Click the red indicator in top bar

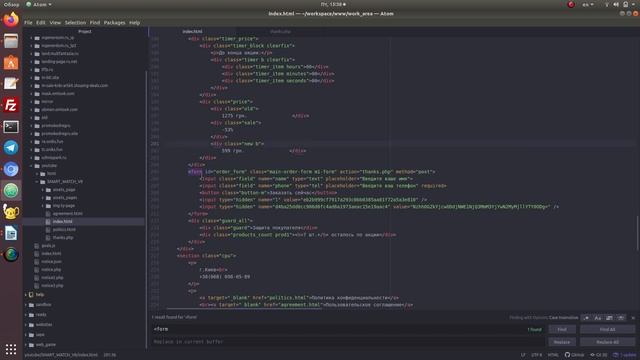tap(571, 4)
